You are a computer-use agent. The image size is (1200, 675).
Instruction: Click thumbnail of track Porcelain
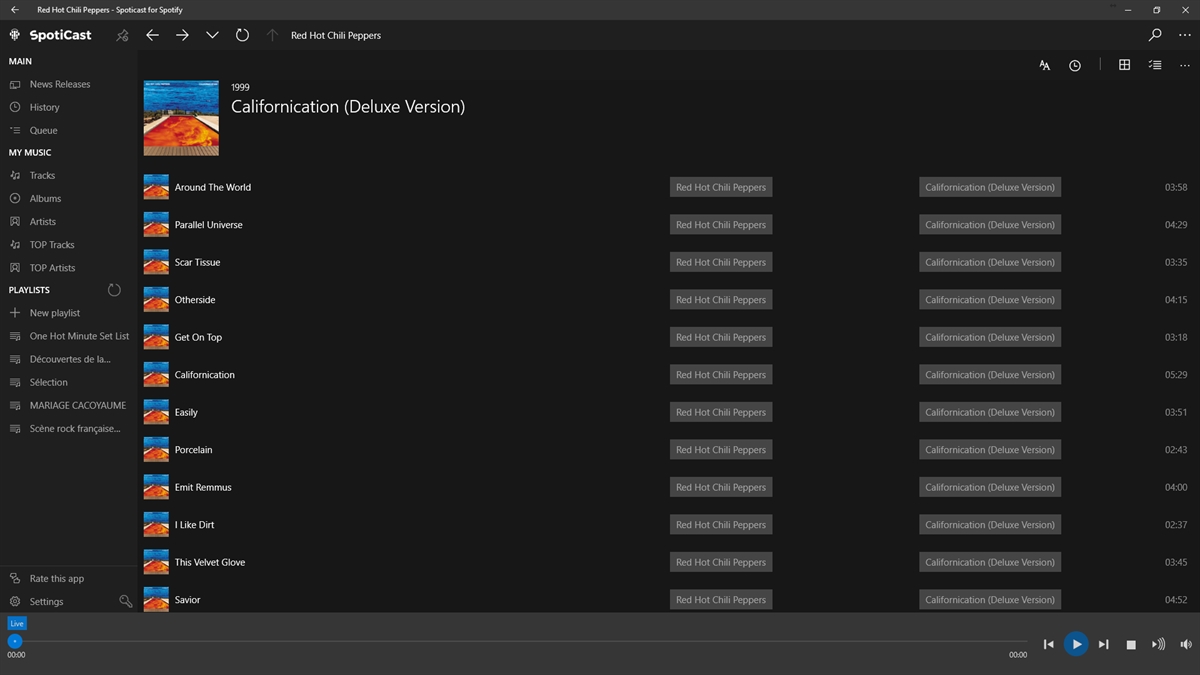tap(156, 450)
